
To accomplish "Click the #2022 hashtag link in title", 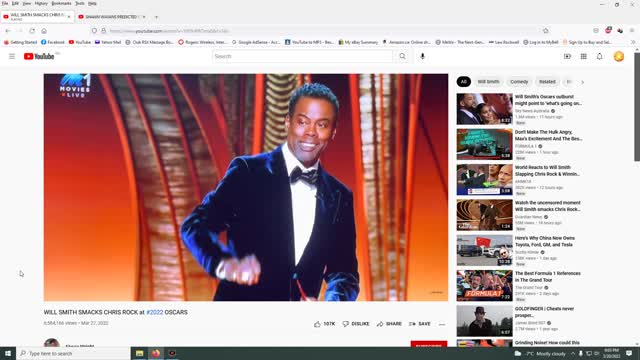I will point(155,312).
